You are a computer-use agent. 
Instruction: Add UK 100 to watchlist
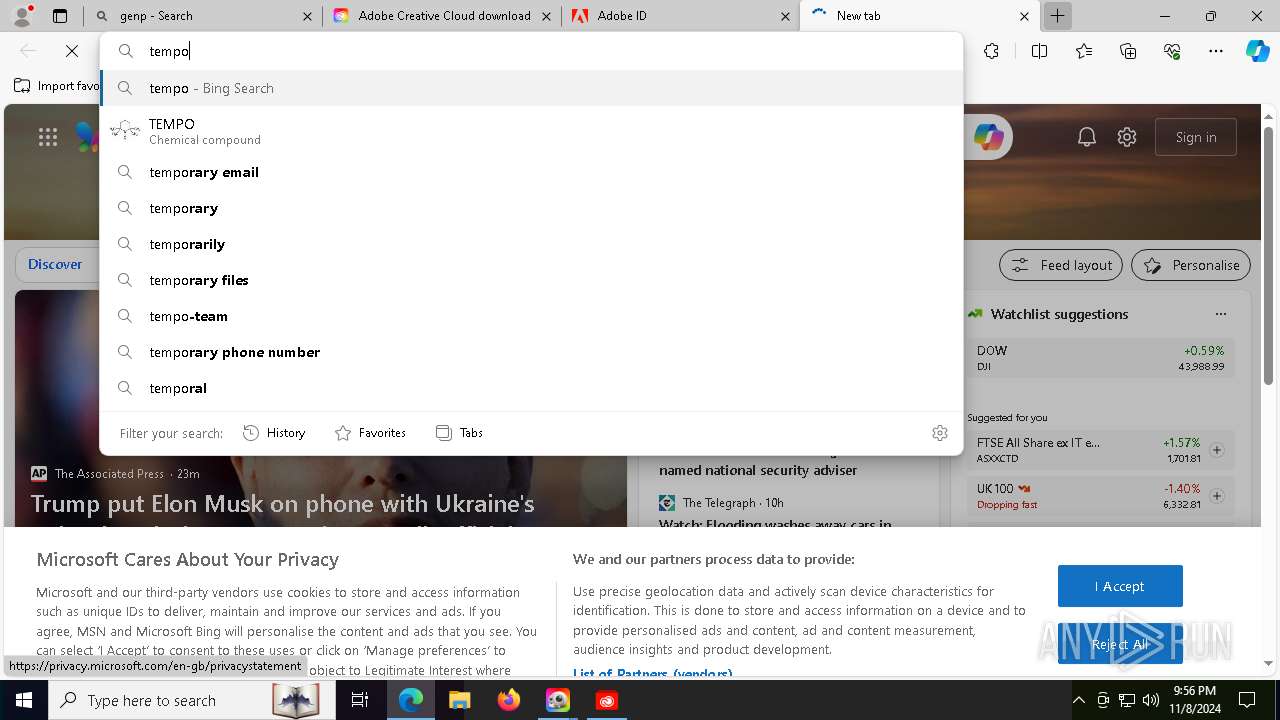point(1217,496)
